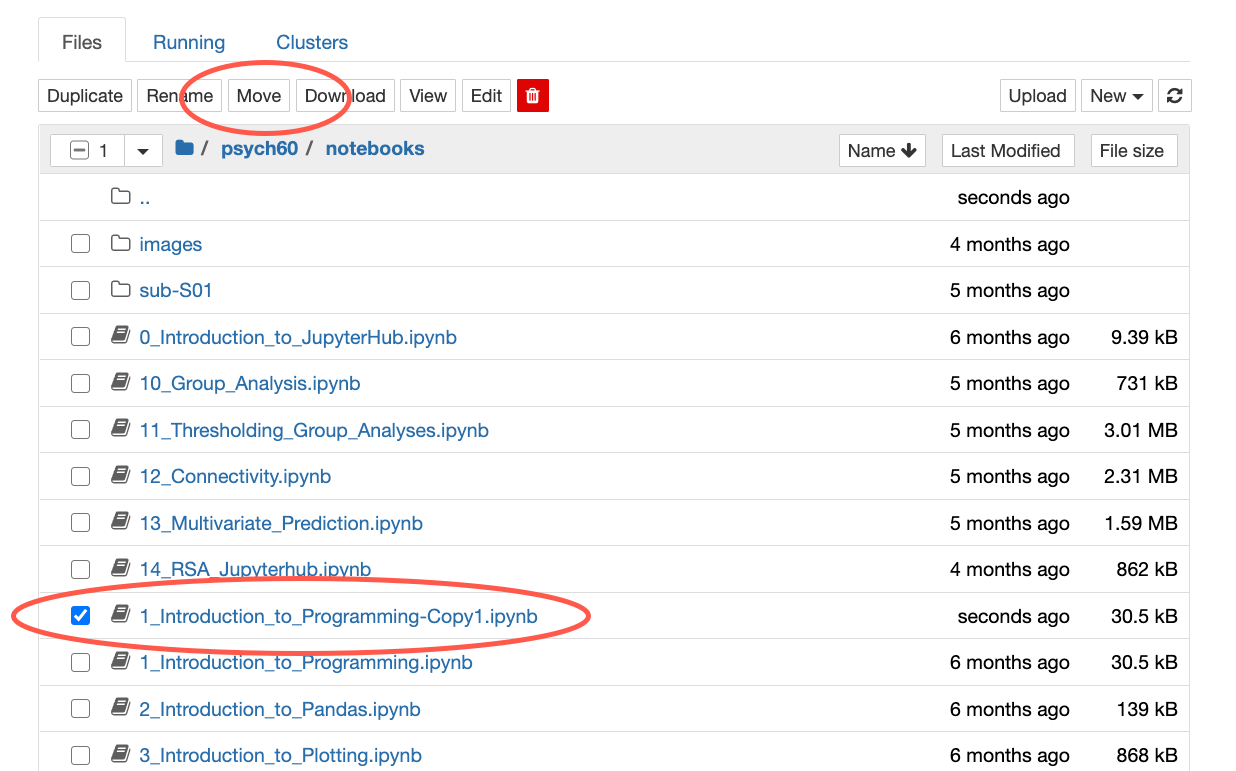Uncheck the 1_Introduction_to_Programming-Copy1.ipynb checkbox

[80, 616]
